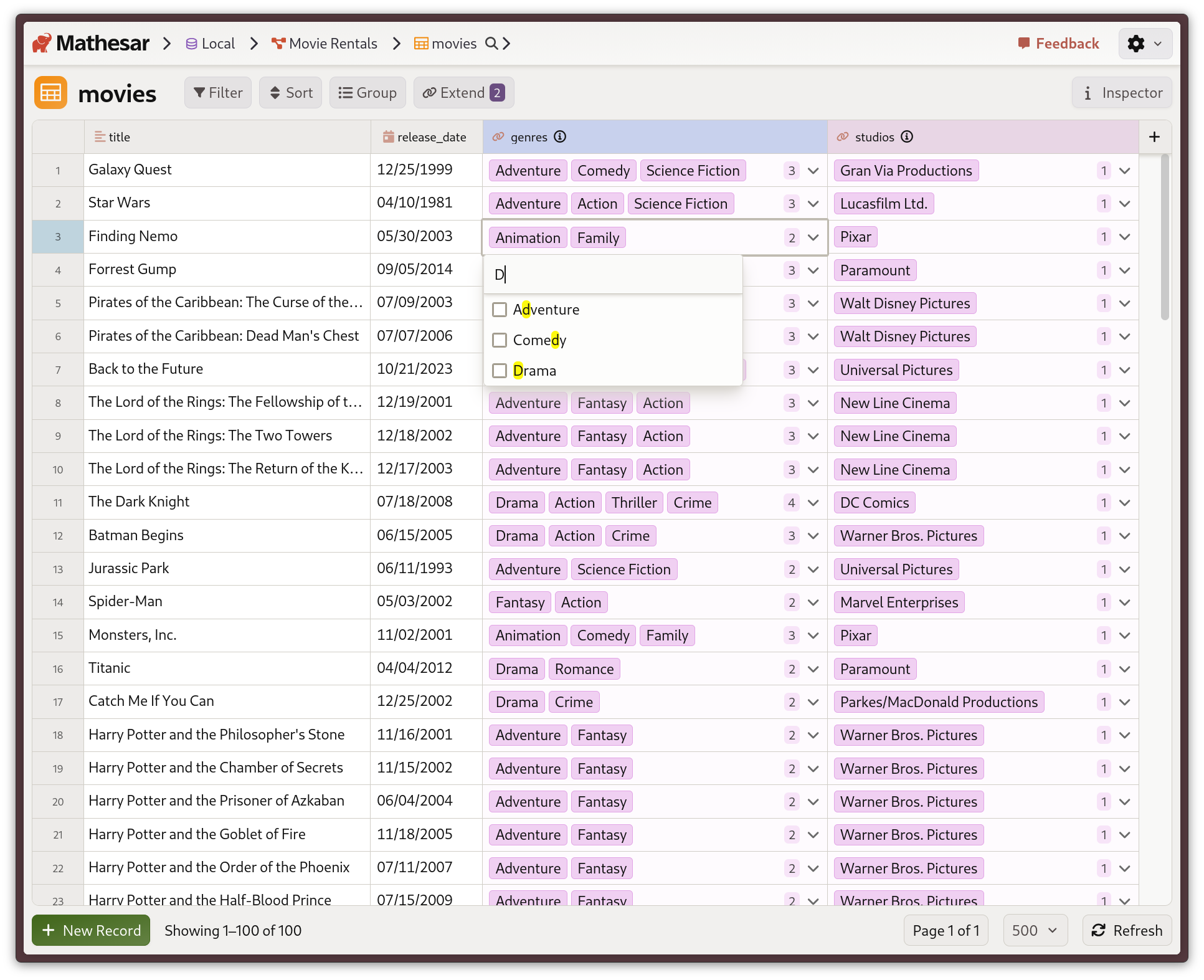Open the 500 page-size dropdown

point(1035,930)
